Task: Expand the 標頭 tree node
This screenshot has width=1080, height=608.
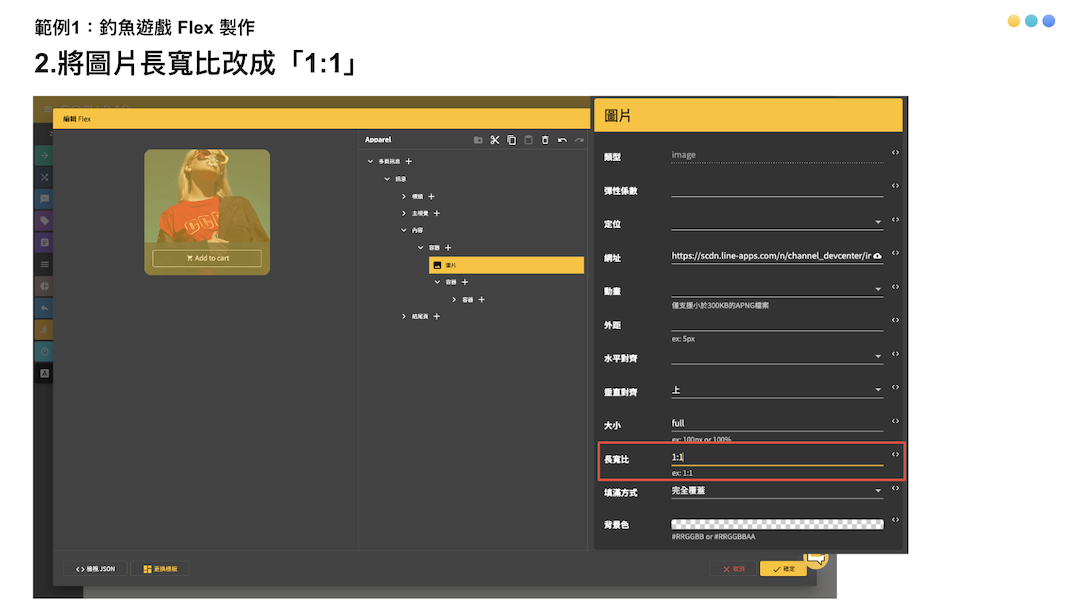Action: coord(404,196)
